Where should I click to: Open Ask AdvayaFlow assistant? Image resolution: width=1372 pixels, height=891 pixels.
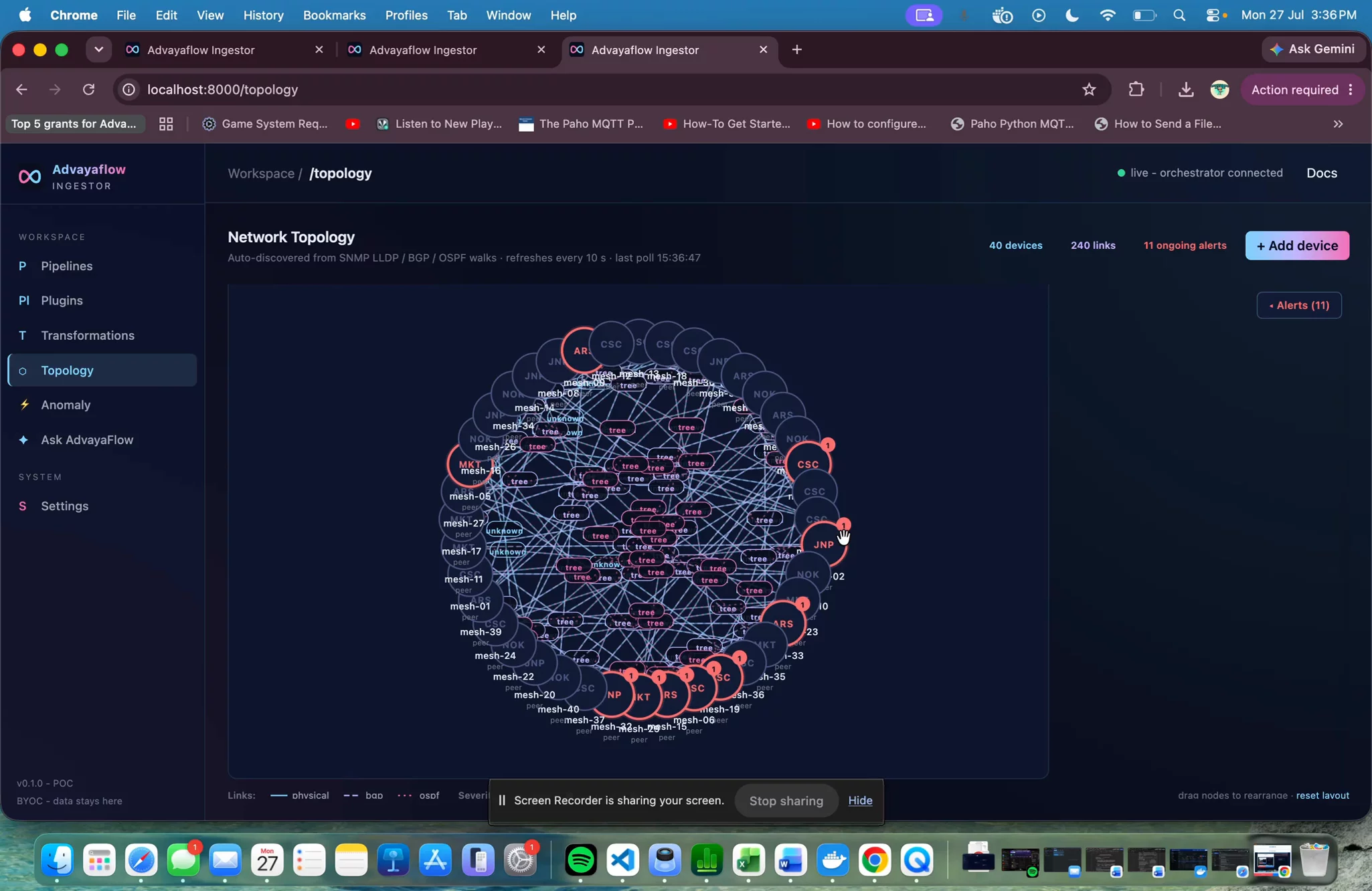click(x=102, y=440)
